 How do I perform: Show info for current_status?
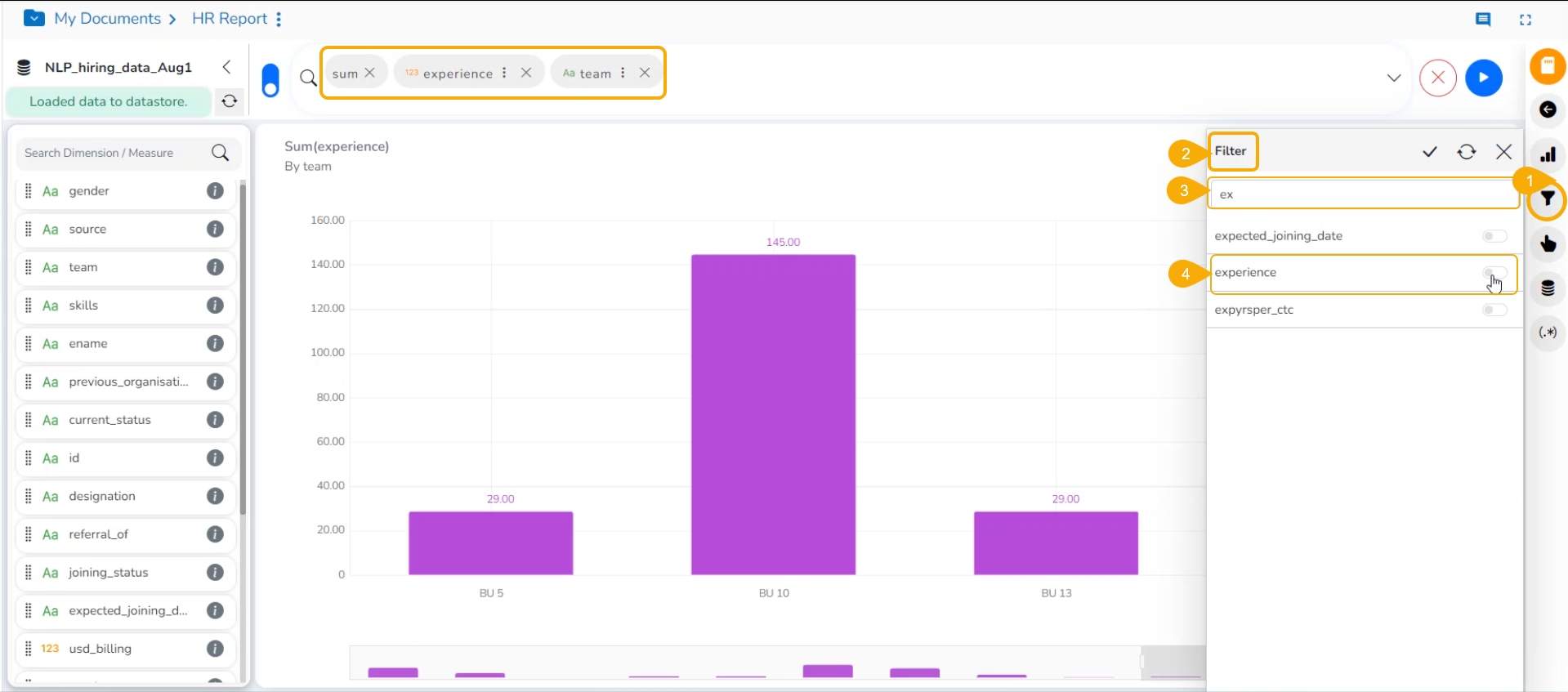[215, 420]
